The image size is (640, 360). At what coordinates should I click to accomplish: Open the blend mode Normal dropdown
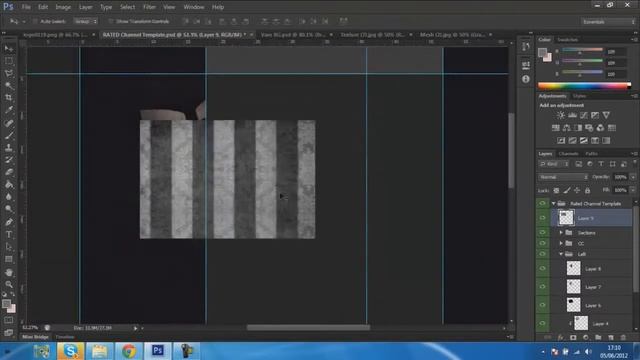click(x=563, y=177)
